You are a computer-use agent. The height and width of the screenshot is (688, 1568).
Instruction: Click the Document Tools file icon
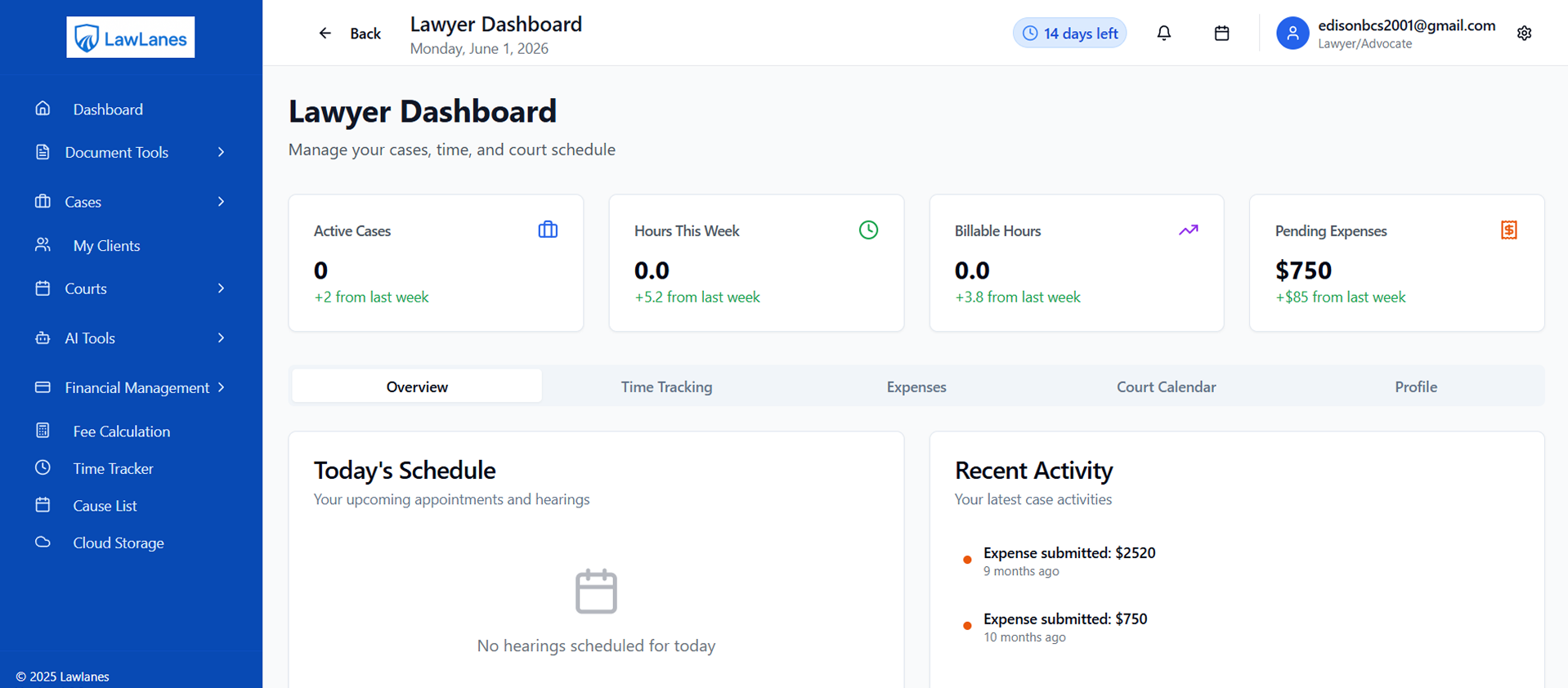point(43,152)
